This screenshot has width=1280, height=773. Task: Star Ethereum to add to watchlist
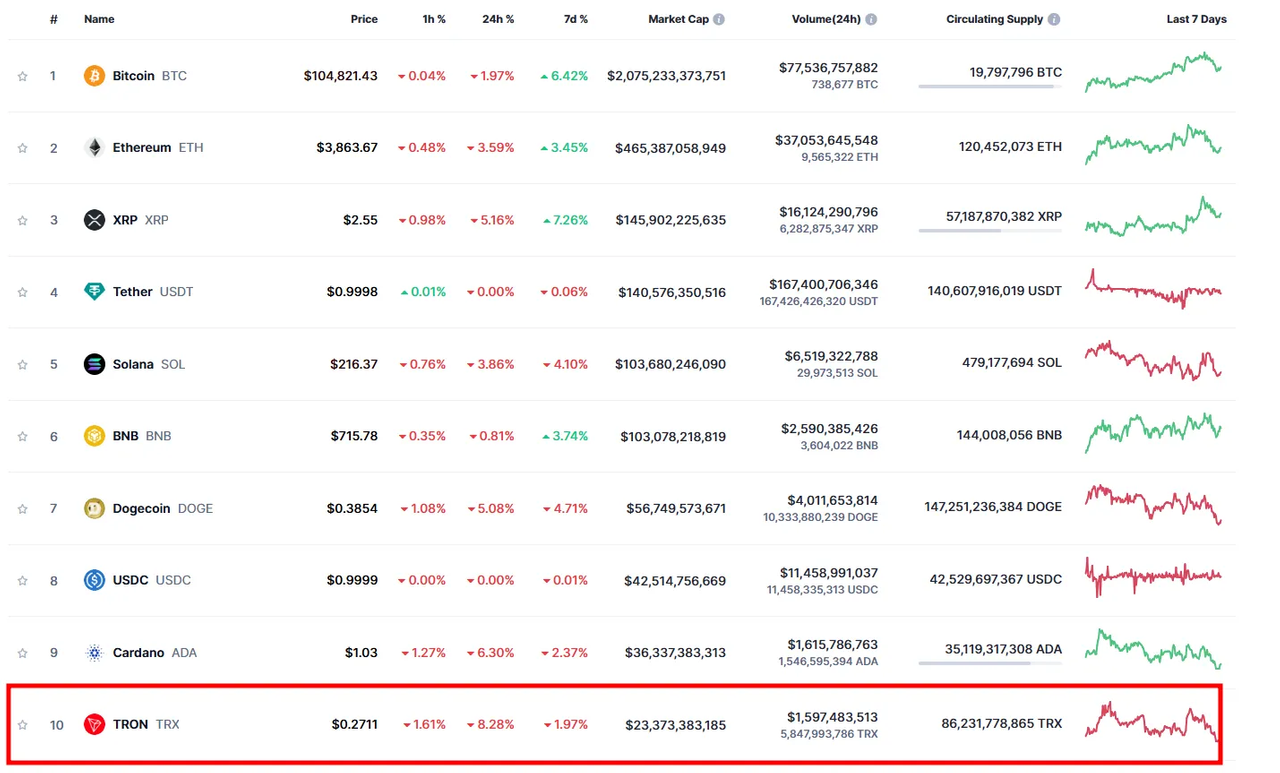click(x=22, y=148)
